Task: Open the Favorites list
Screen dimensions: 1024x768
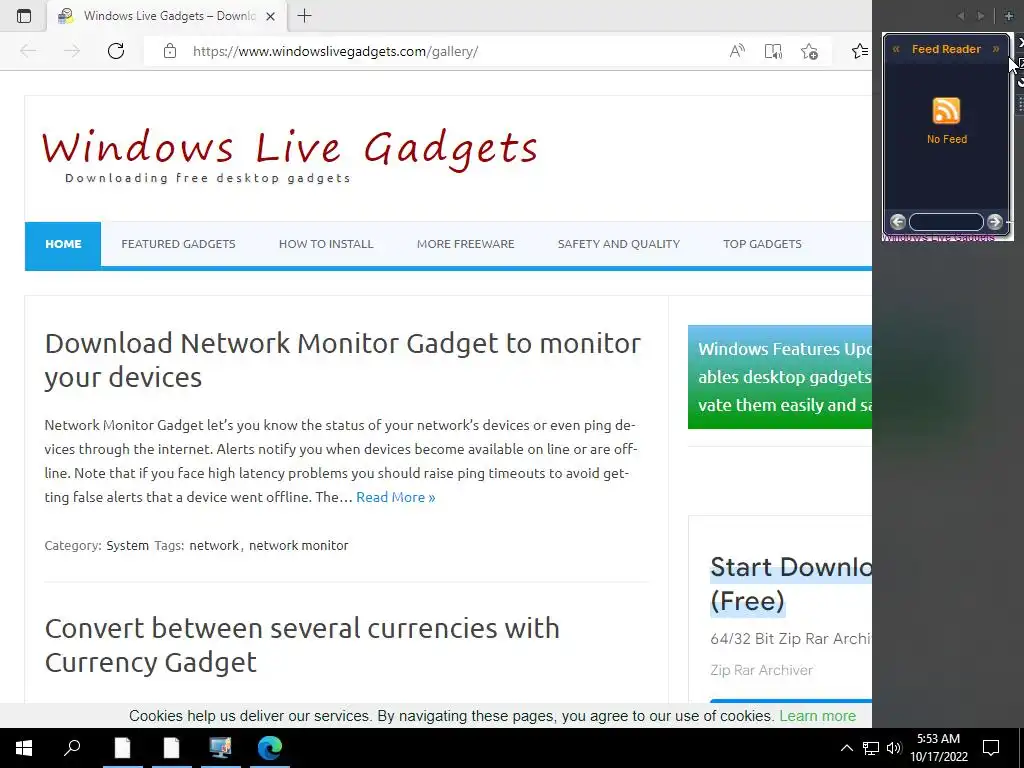Action: 860,51
